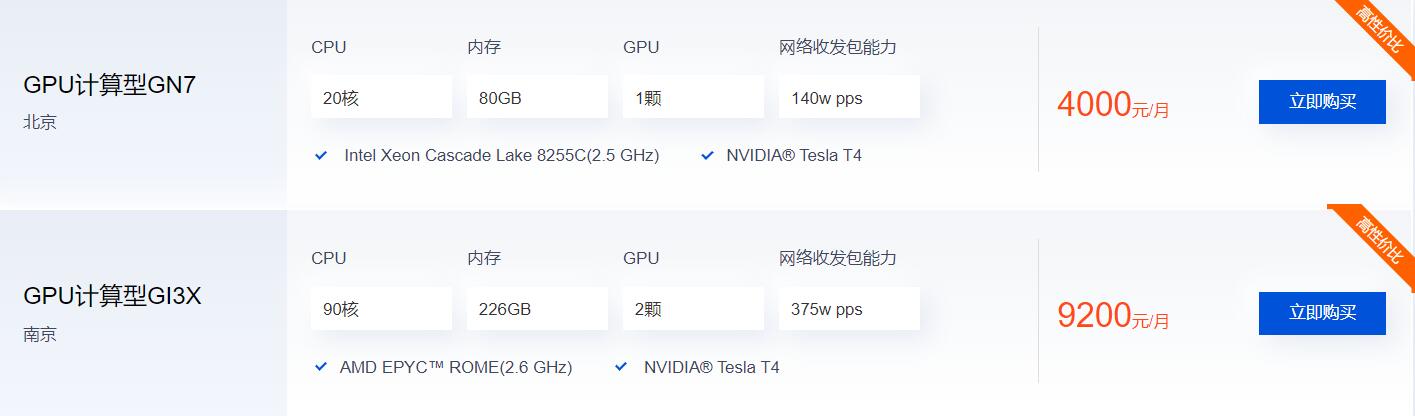The image size is (1415, 416).
Task: Click the 20核 CPU field
Action: 381,98
